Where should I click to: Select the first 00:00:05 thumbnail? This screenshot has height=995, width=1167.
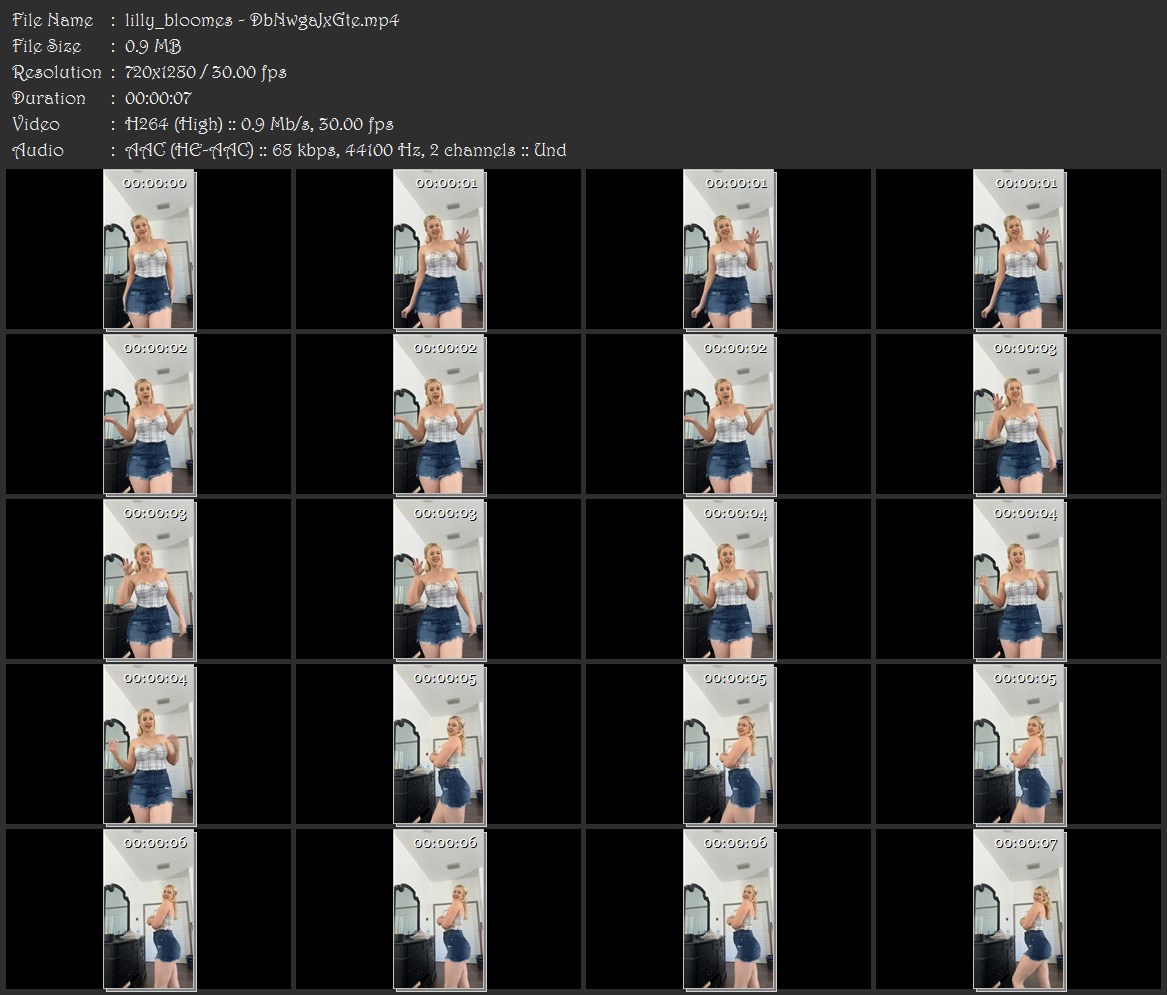439,745
